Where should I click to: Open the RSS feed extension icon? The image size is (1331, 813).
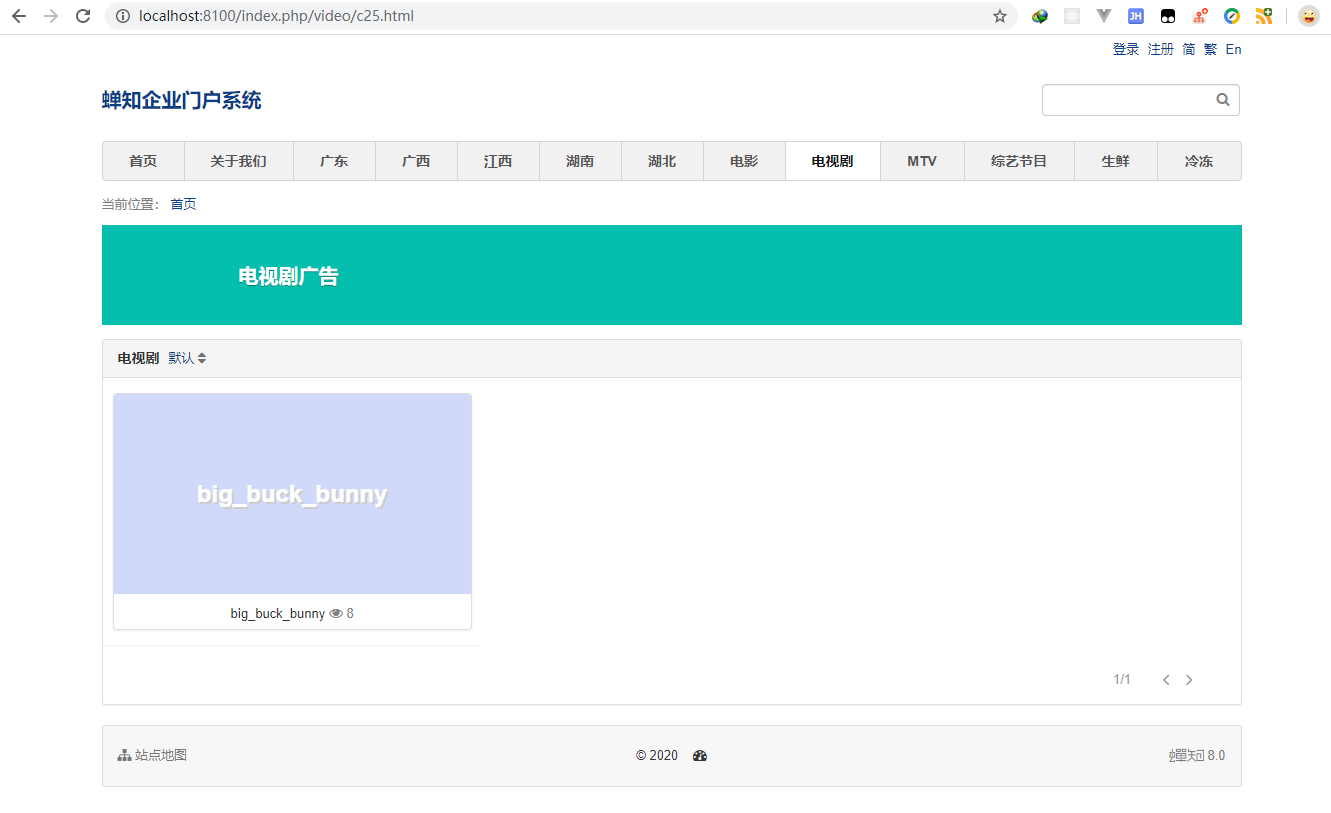pos(1264,16)
